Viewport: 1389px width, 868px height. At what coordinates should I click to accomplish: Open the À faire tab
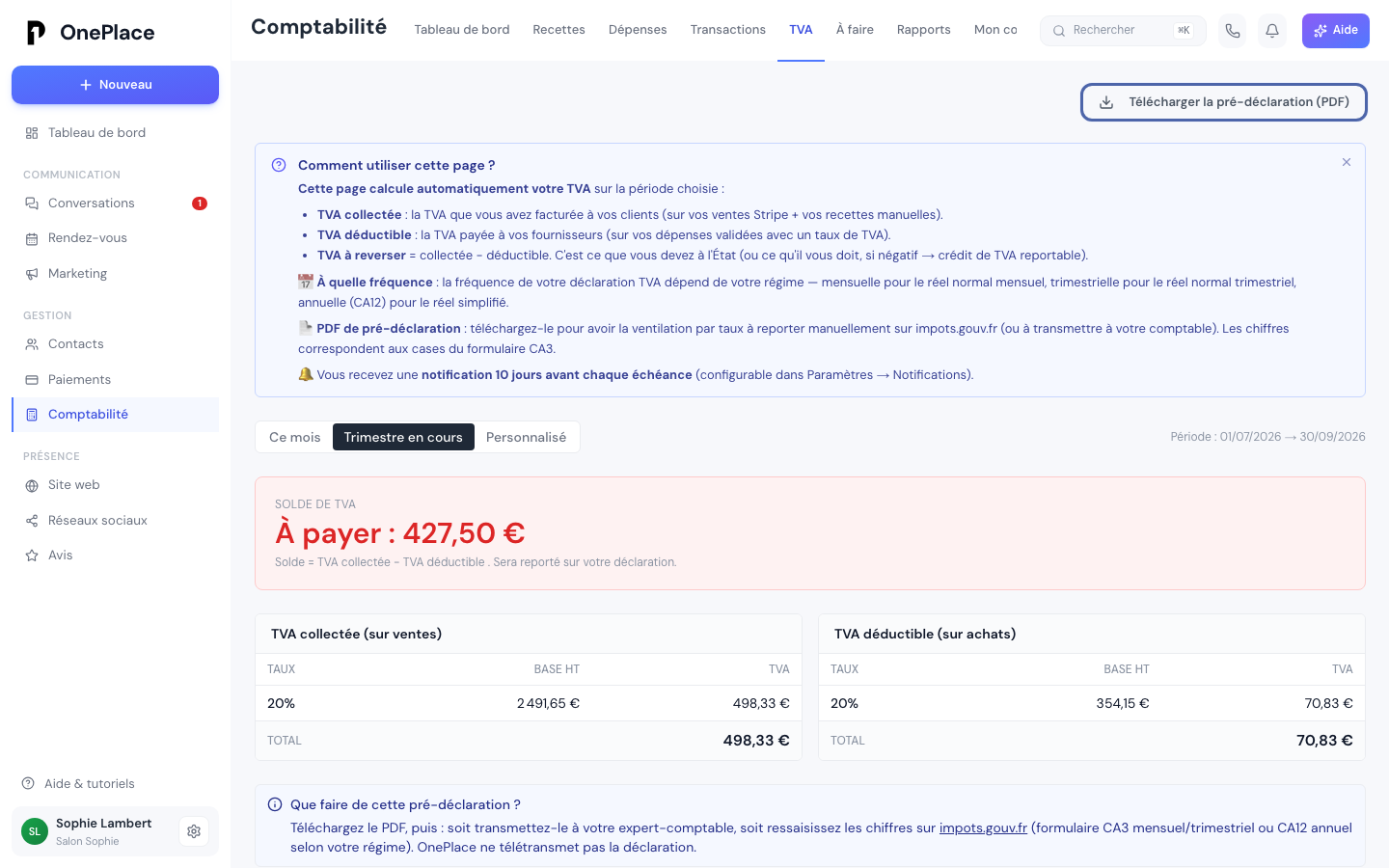click(855, 30)
